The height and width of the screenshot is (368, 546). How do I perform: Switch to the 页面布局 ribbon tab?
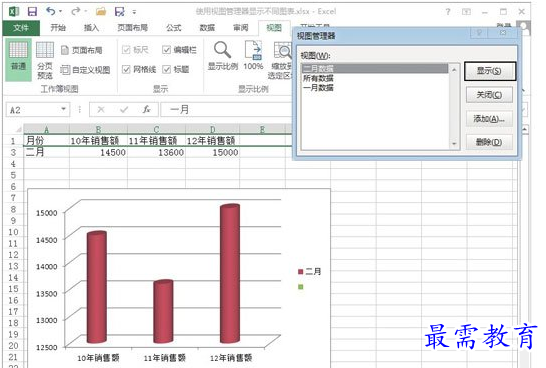pos(132,28)
